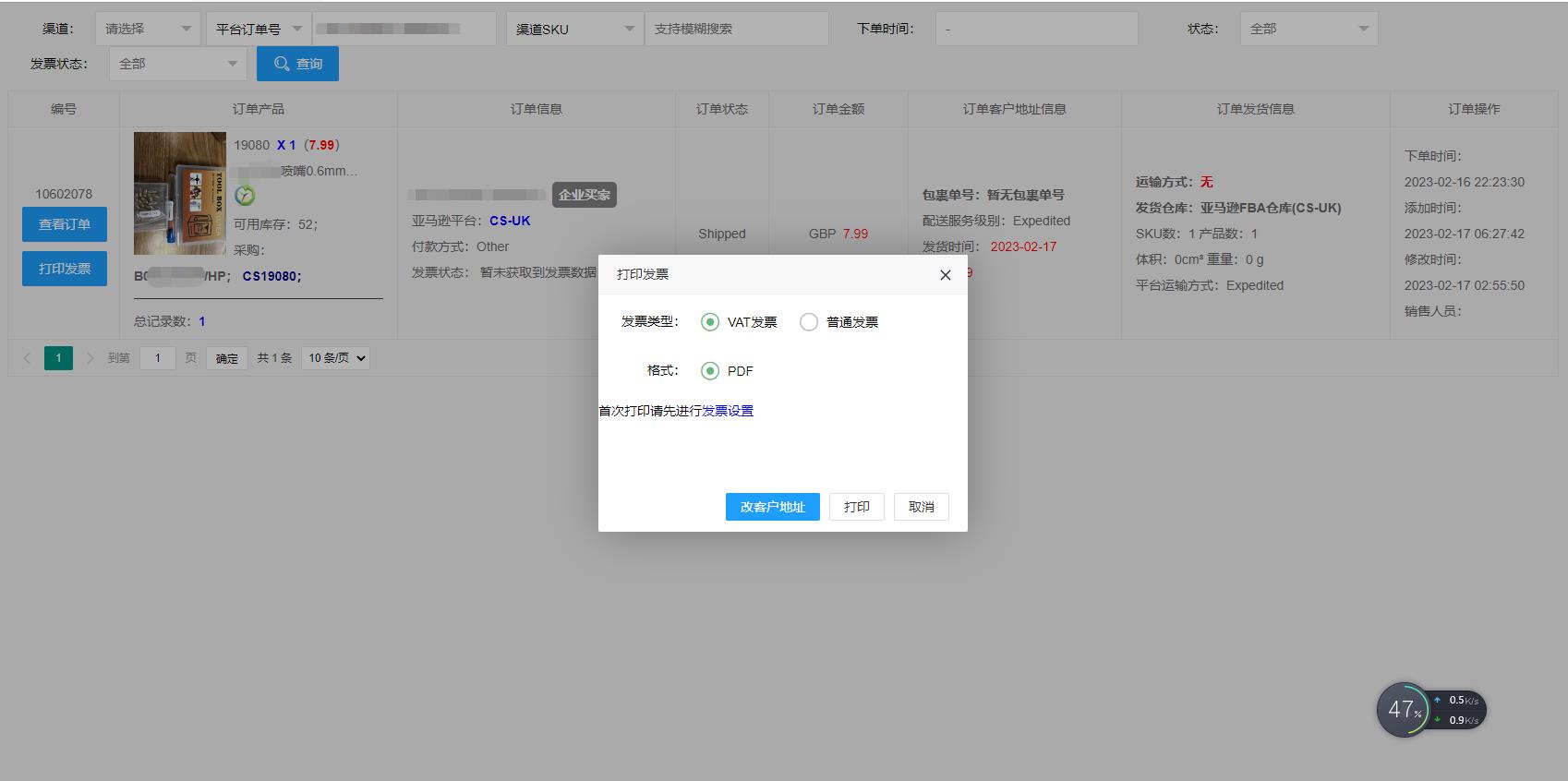The width and height of the screenshot is (1568, 781).
Task: Click the 改客户地址 button
Action: [773, 507]
